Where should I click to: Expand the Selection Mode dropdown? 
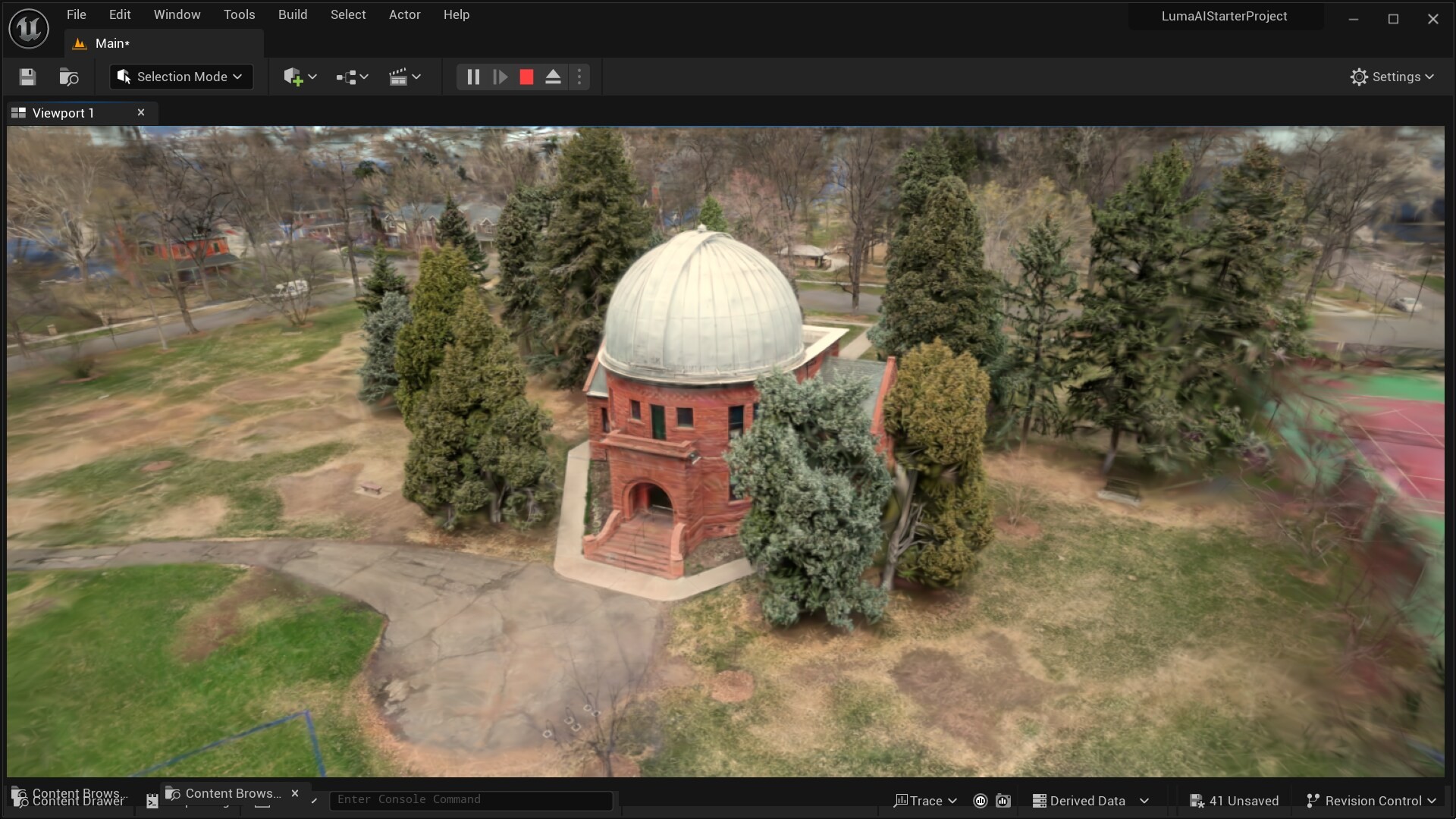(181, 77)
